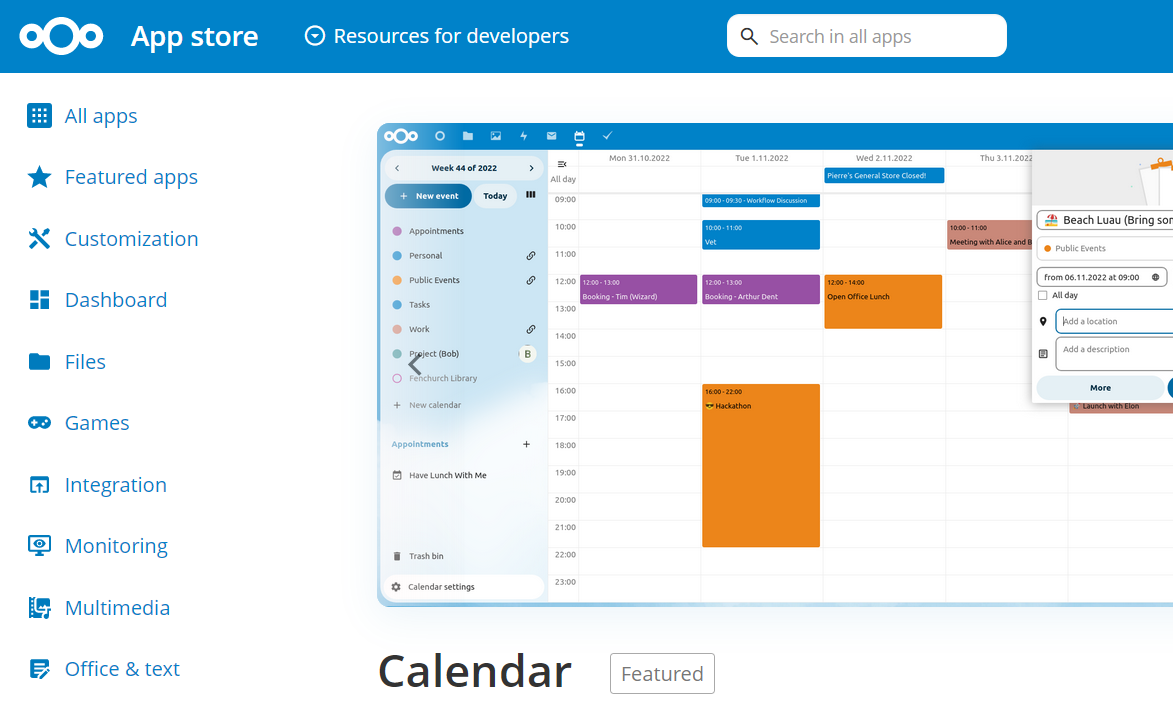Open the Files folder icon
The height and width of the screenshot is (701, 1173).
[x=39, y=362]
